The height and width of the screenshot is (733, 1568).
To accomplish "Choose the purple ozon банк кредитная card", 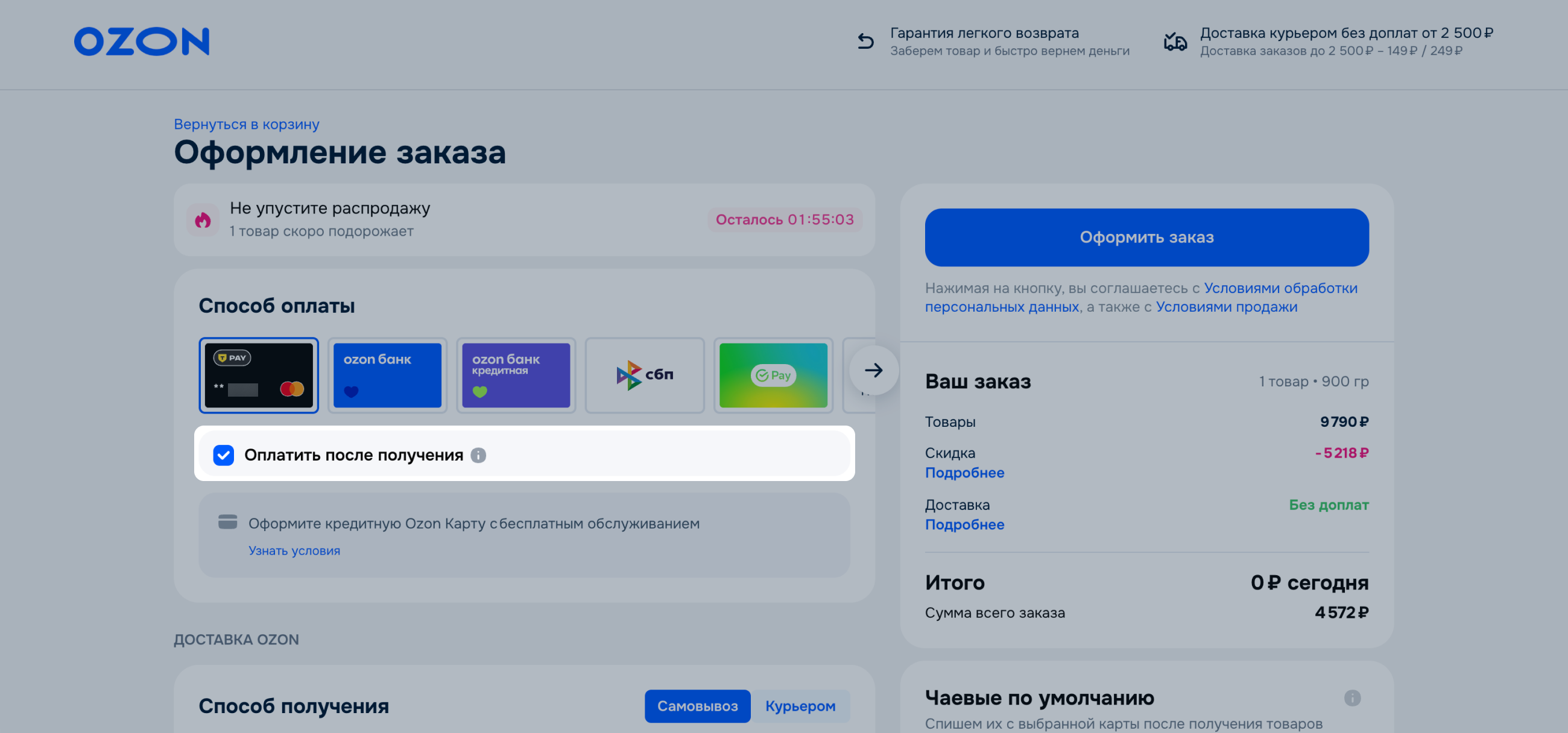I will pos(516,375).
